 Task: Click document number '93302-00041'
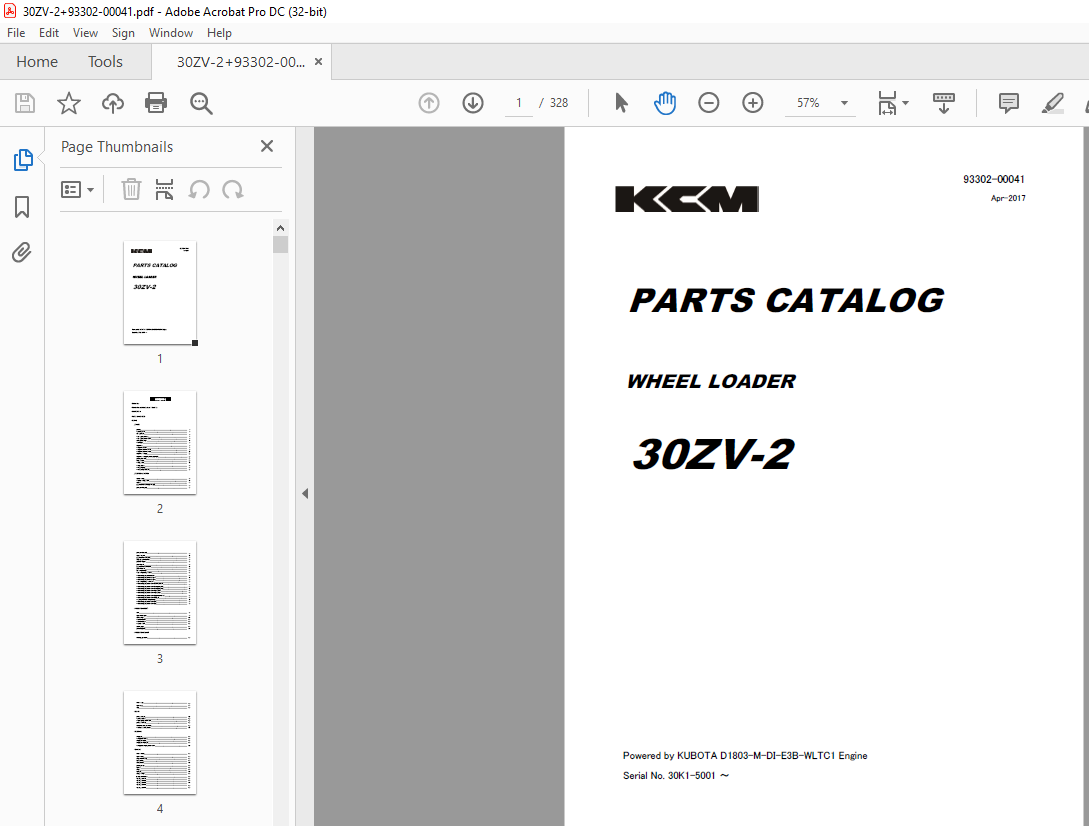pos(993,179)
